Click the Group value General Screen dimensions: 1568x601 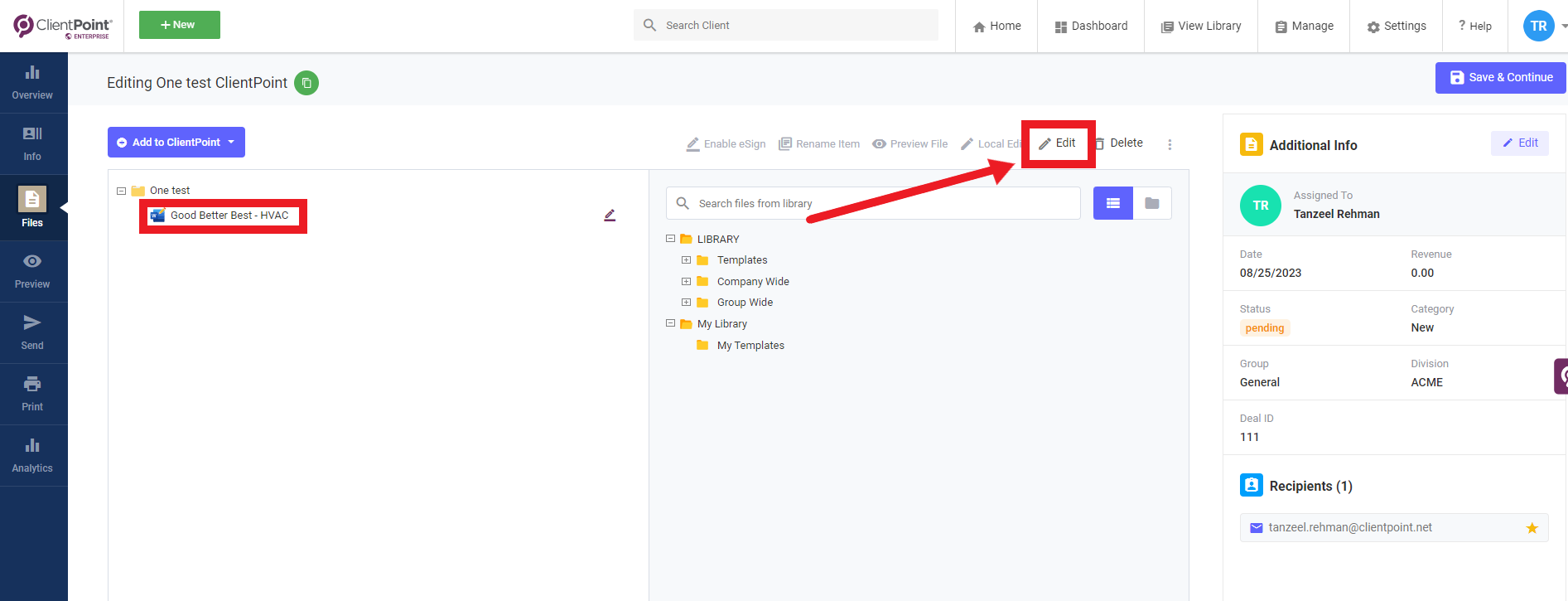[1260, 382]
